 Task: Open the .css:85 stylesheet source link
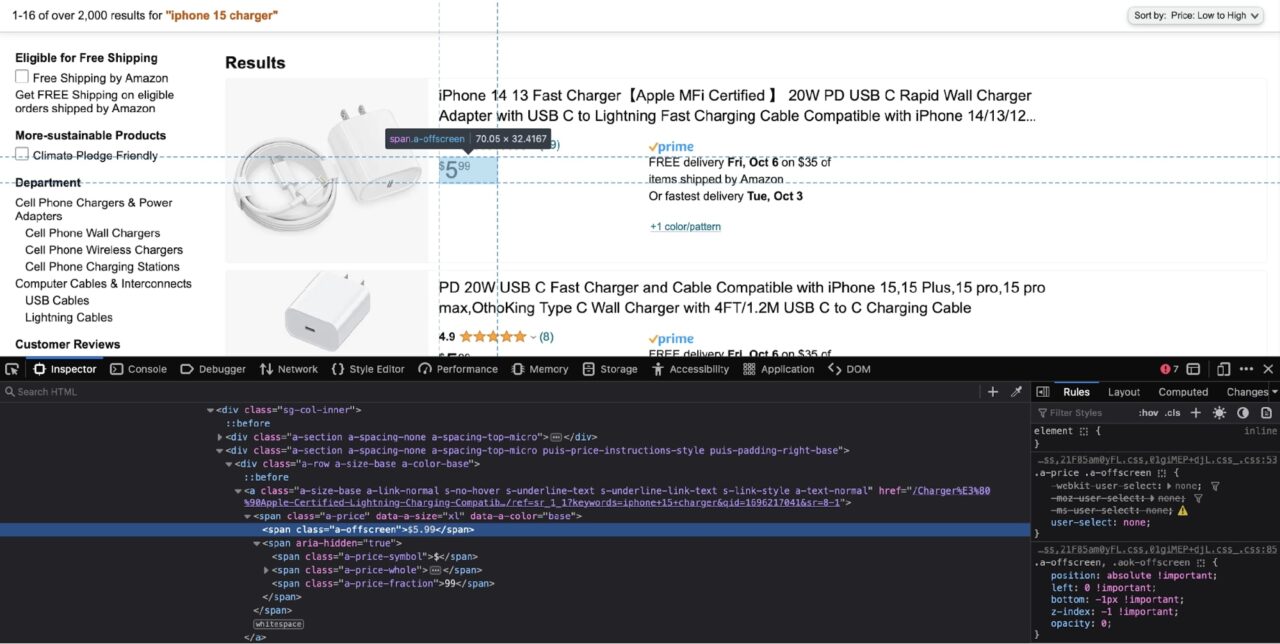(x=1156, y=549)
